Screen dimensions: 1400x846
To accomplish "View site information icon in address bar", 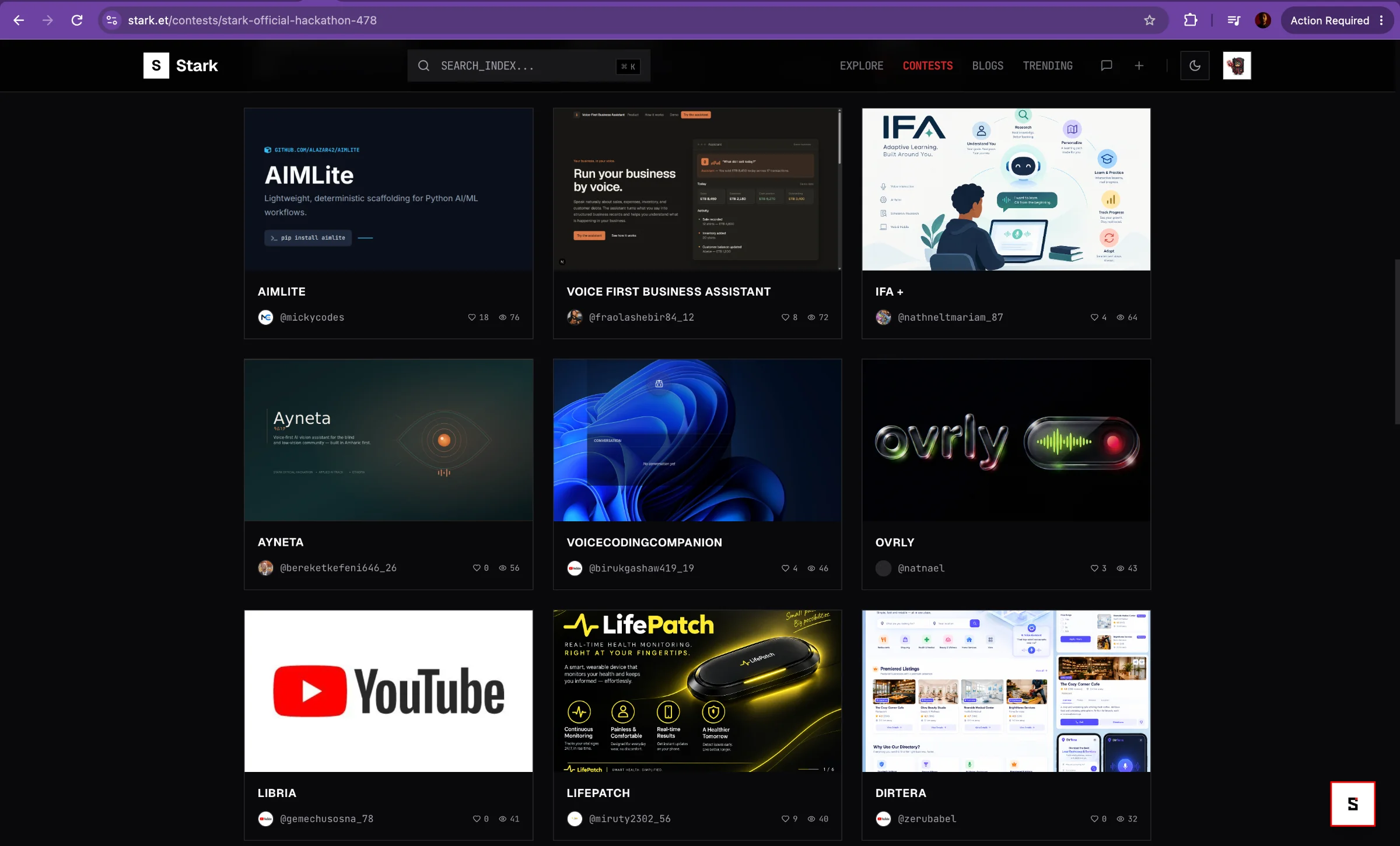I will pos(112,20).
